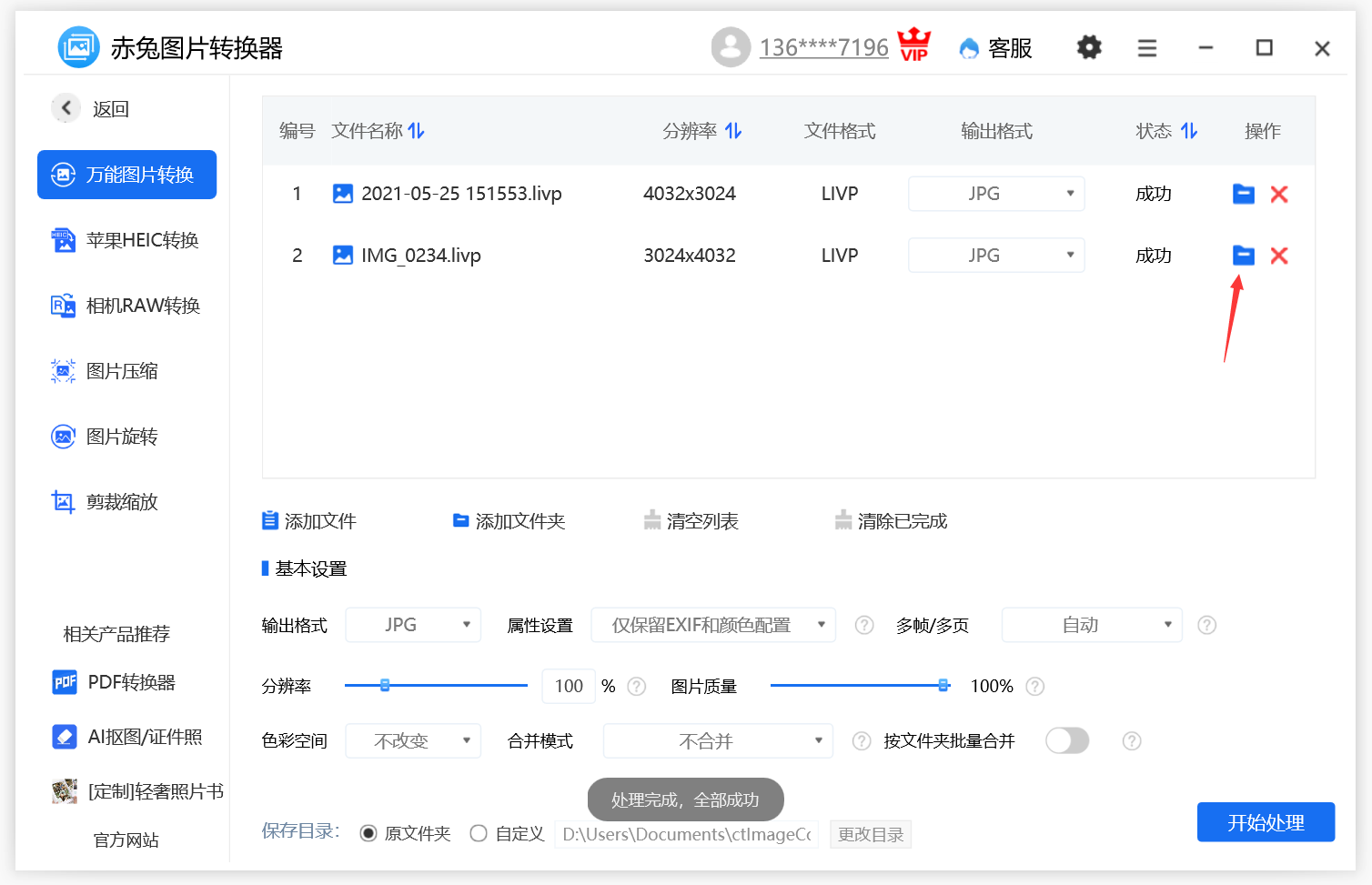Expand JPG output dropdown for row 1

pyautogui.click(x=996, y=194)
